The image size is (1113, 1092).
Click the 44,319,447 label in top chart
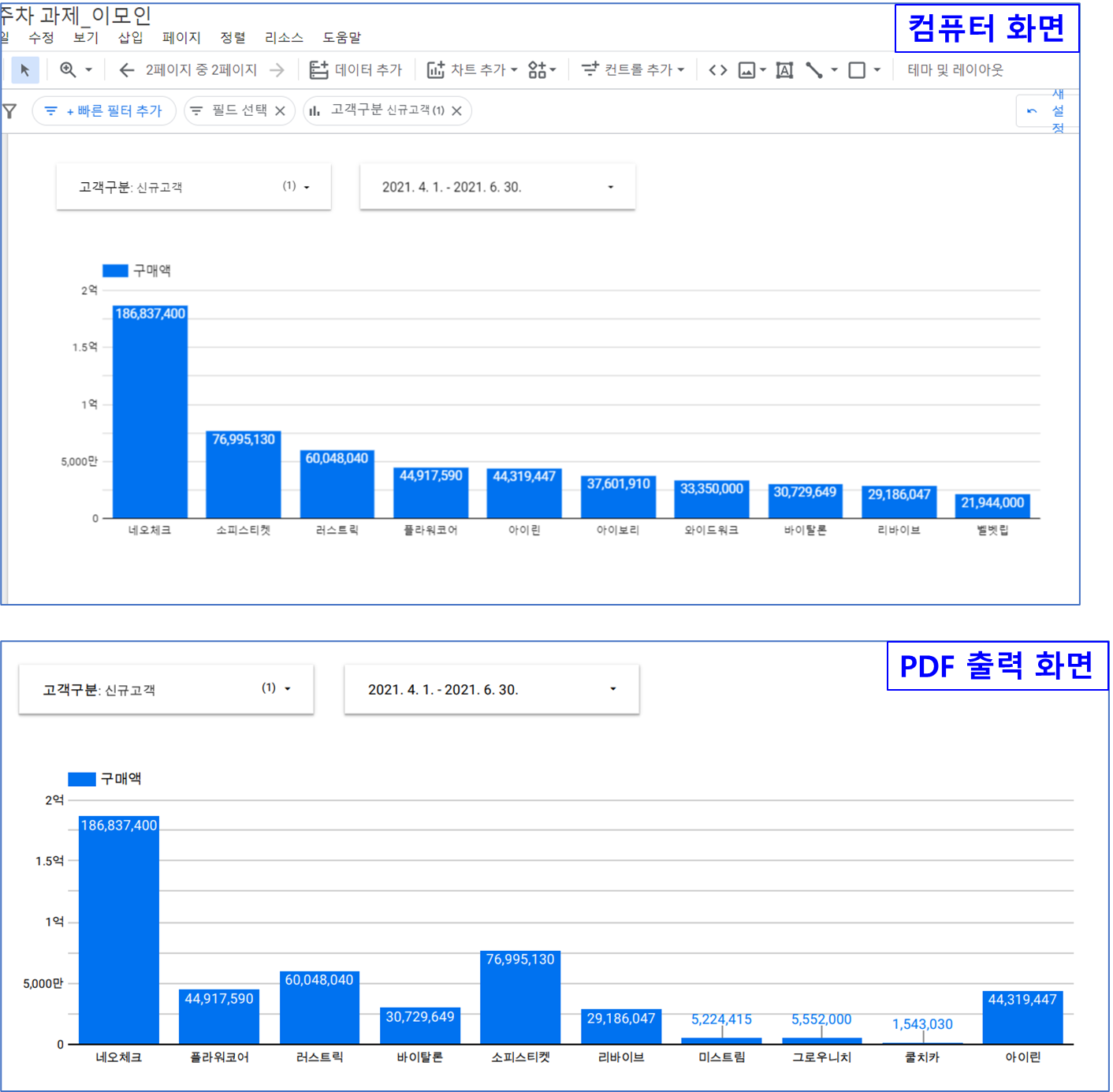(x=524, y=476)
